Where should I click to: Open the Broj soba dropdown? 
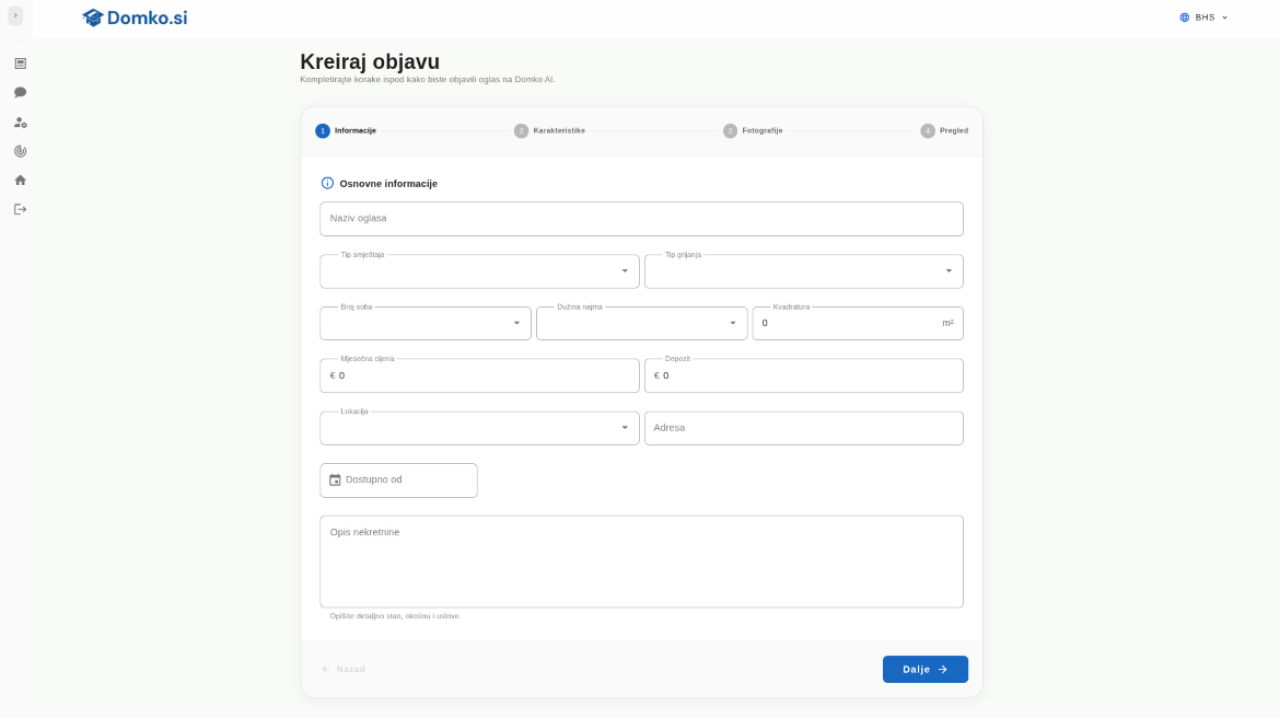(x=425, y=323)
